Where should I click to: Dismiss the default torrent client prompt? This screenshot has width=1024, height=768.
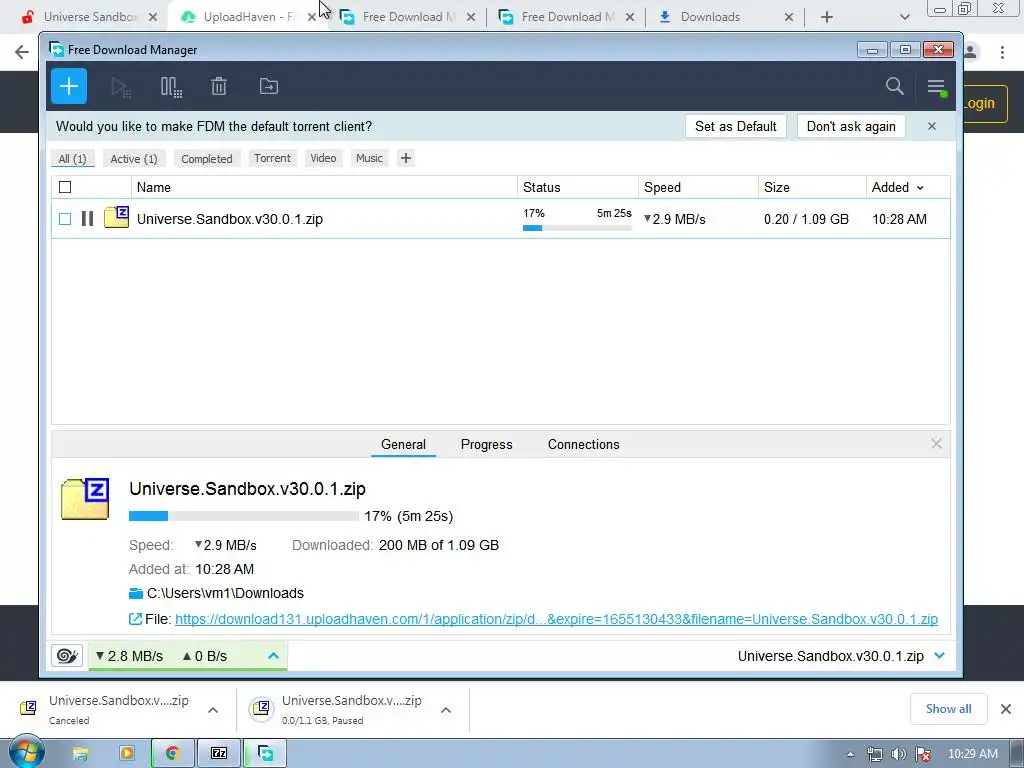932,126
